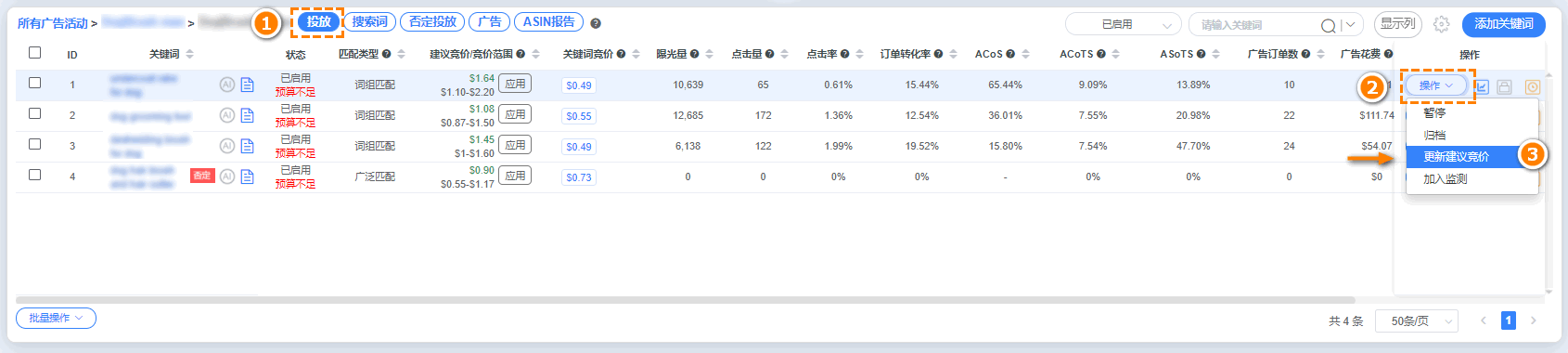This screenshot has height=353, width=1568.
Task: Click the AI icon in keyword row 1
Action: [x=227, y=85]
